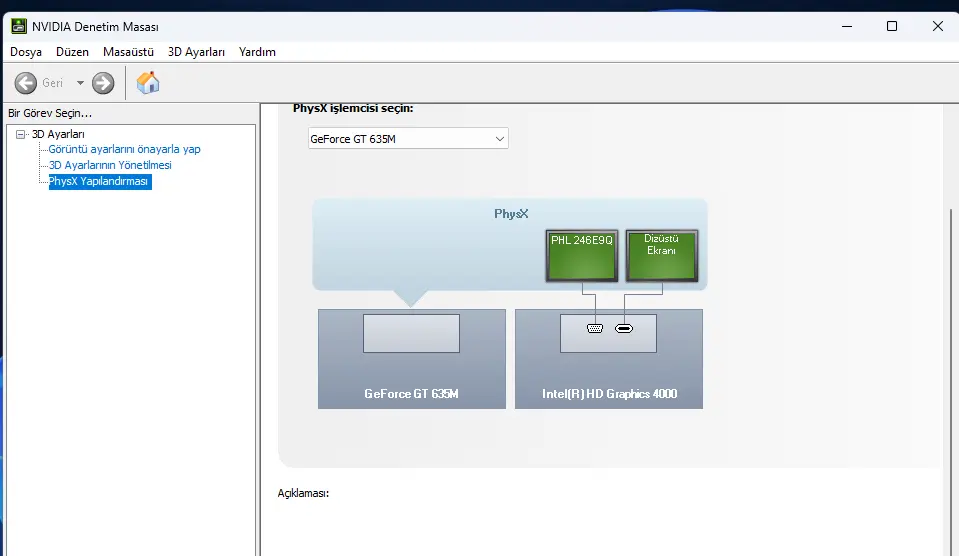Image resolution: width=959 pixels, height=556 pixels.
Task: Open the Masaüstü menu
Action: 128,52
